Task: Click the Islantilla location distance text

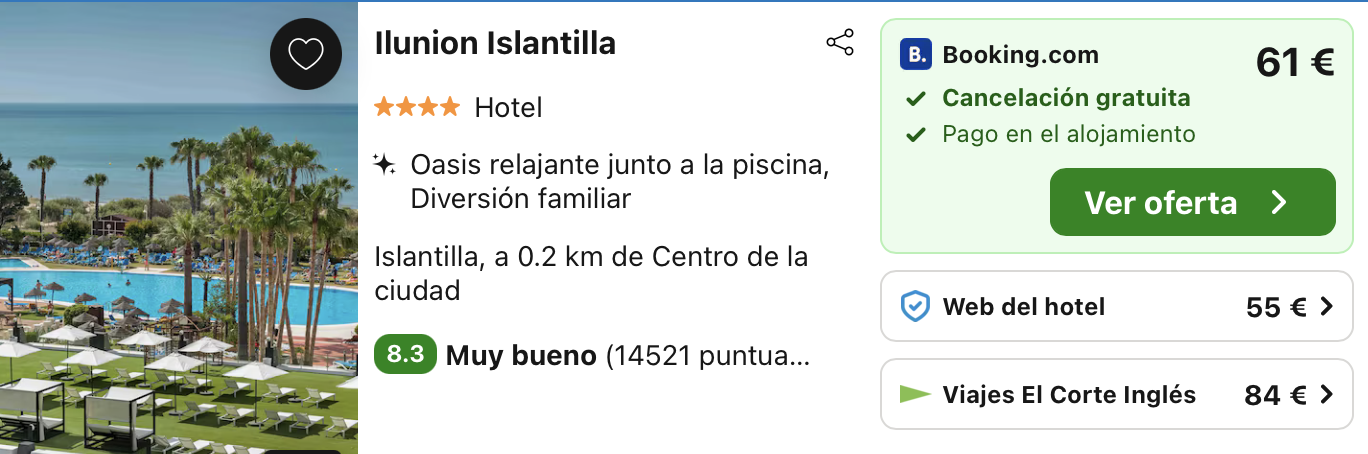Action: [591, 273]
